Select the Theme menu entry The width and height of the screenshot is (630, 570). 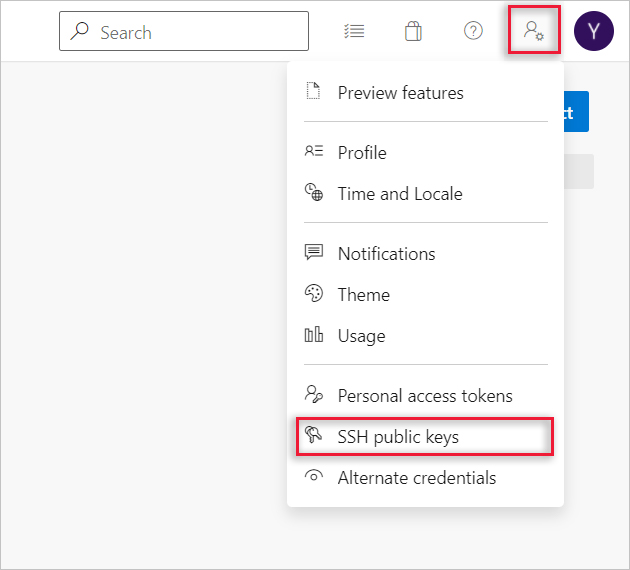(x=364, y=295)
